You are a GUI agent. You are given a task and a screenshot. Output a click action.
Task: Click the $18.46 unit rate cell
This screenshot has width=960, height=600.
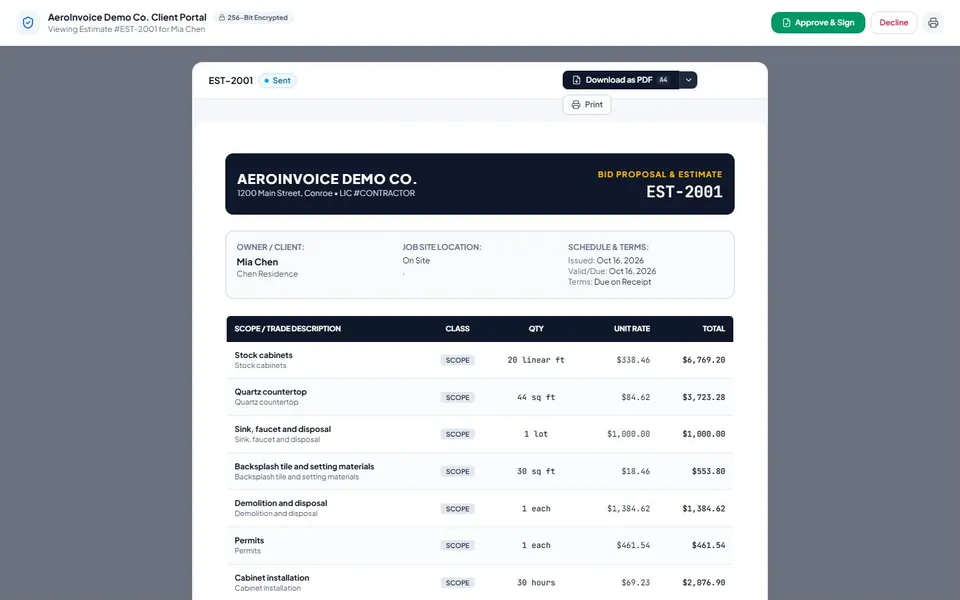click(636, 471)
